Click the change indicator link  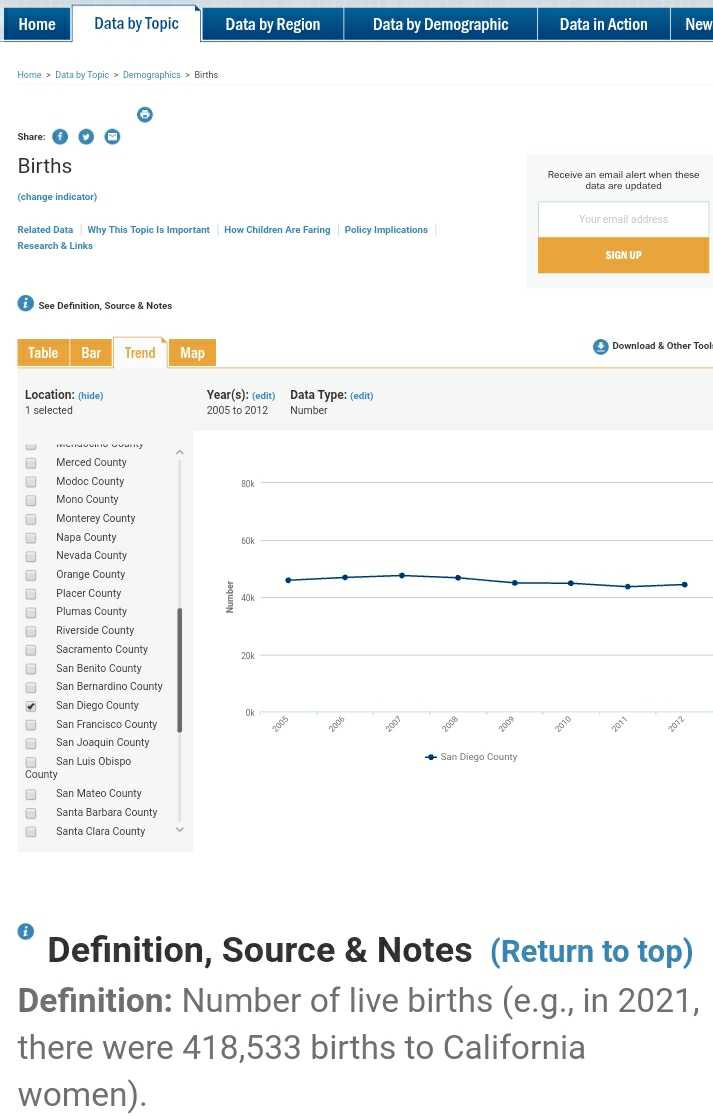click(x=57, y=197)
